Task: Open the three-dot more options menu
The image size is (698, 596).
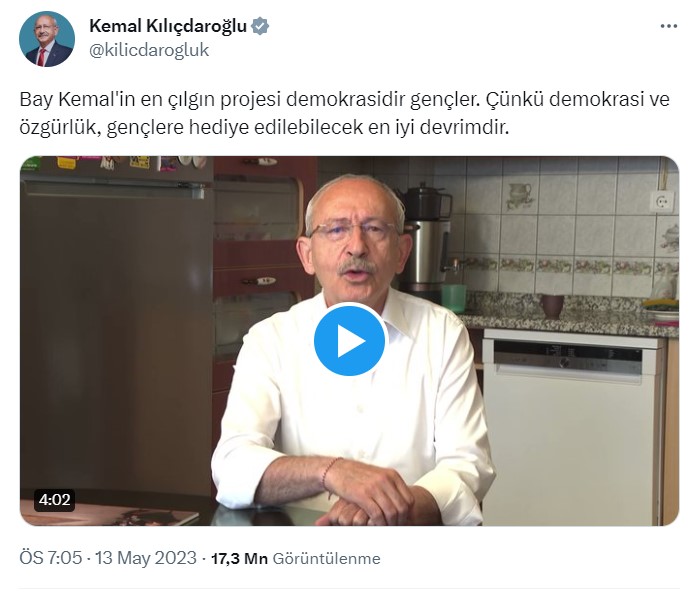Action: [669, 27]
